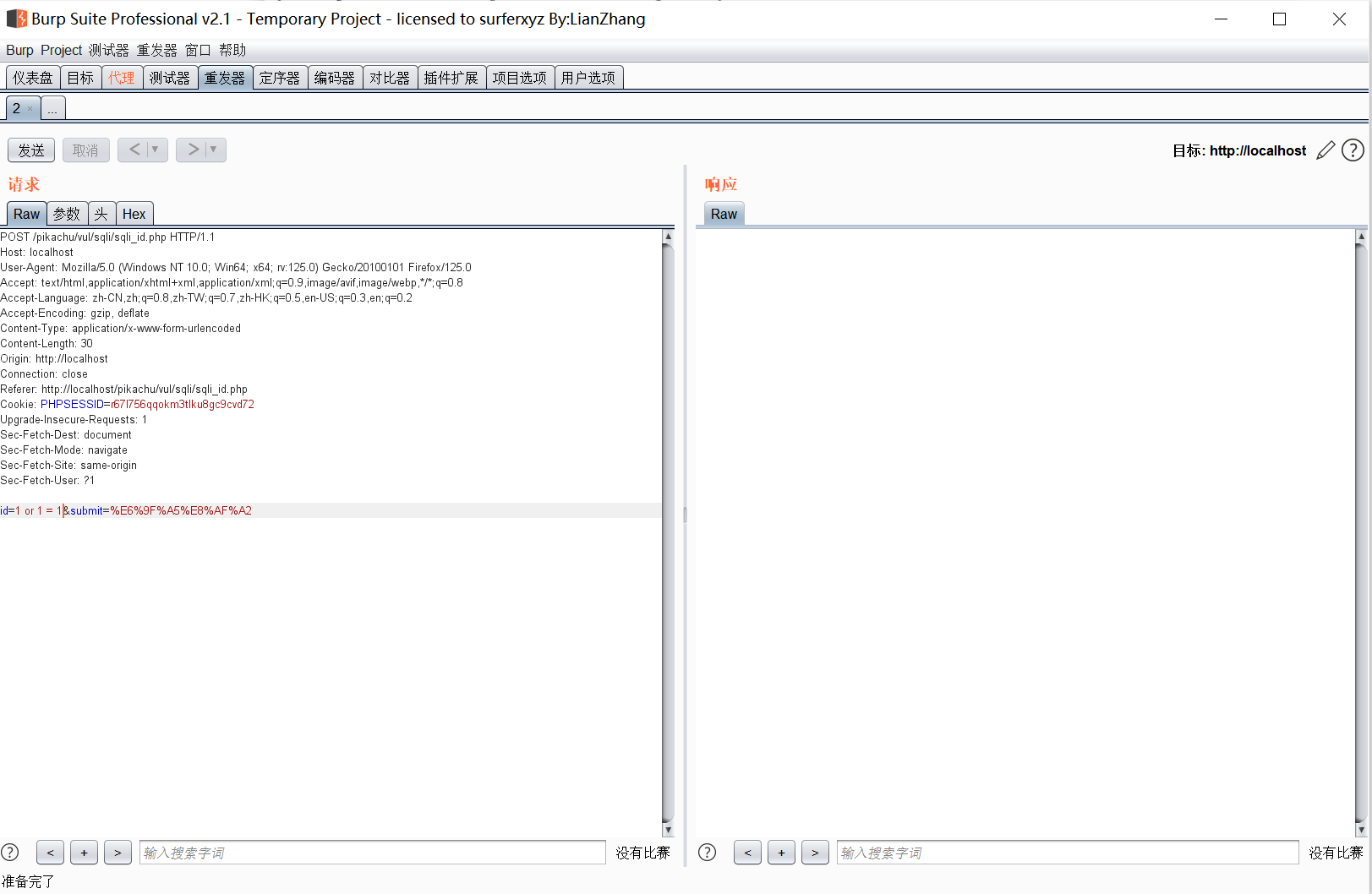Click the Host: localhost header line

click(x=37, y=252)
